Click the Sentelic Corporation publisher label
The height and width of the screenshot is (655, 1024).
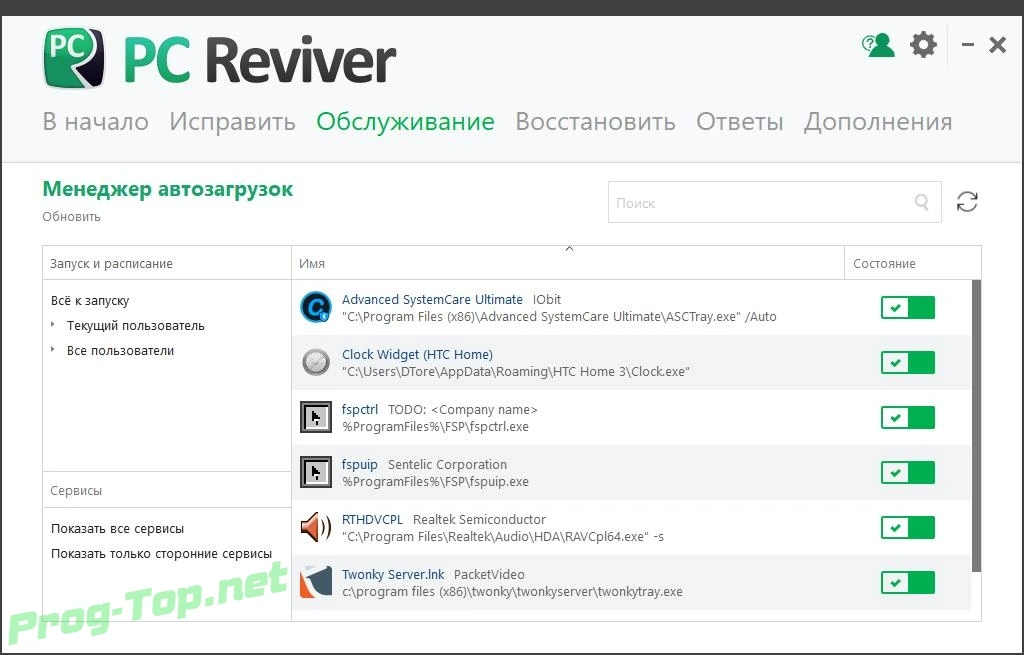click(x=447, y=464)
